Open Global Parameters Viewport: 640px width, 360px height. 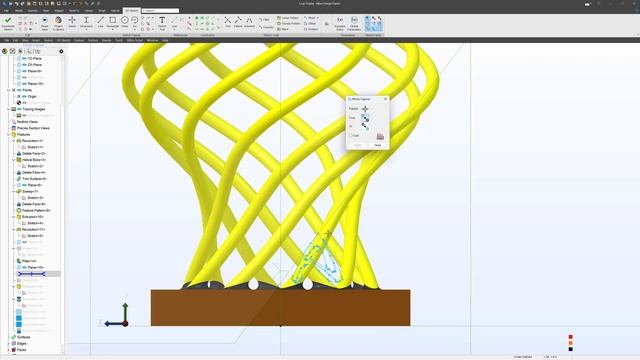click(x=354, y=23)
